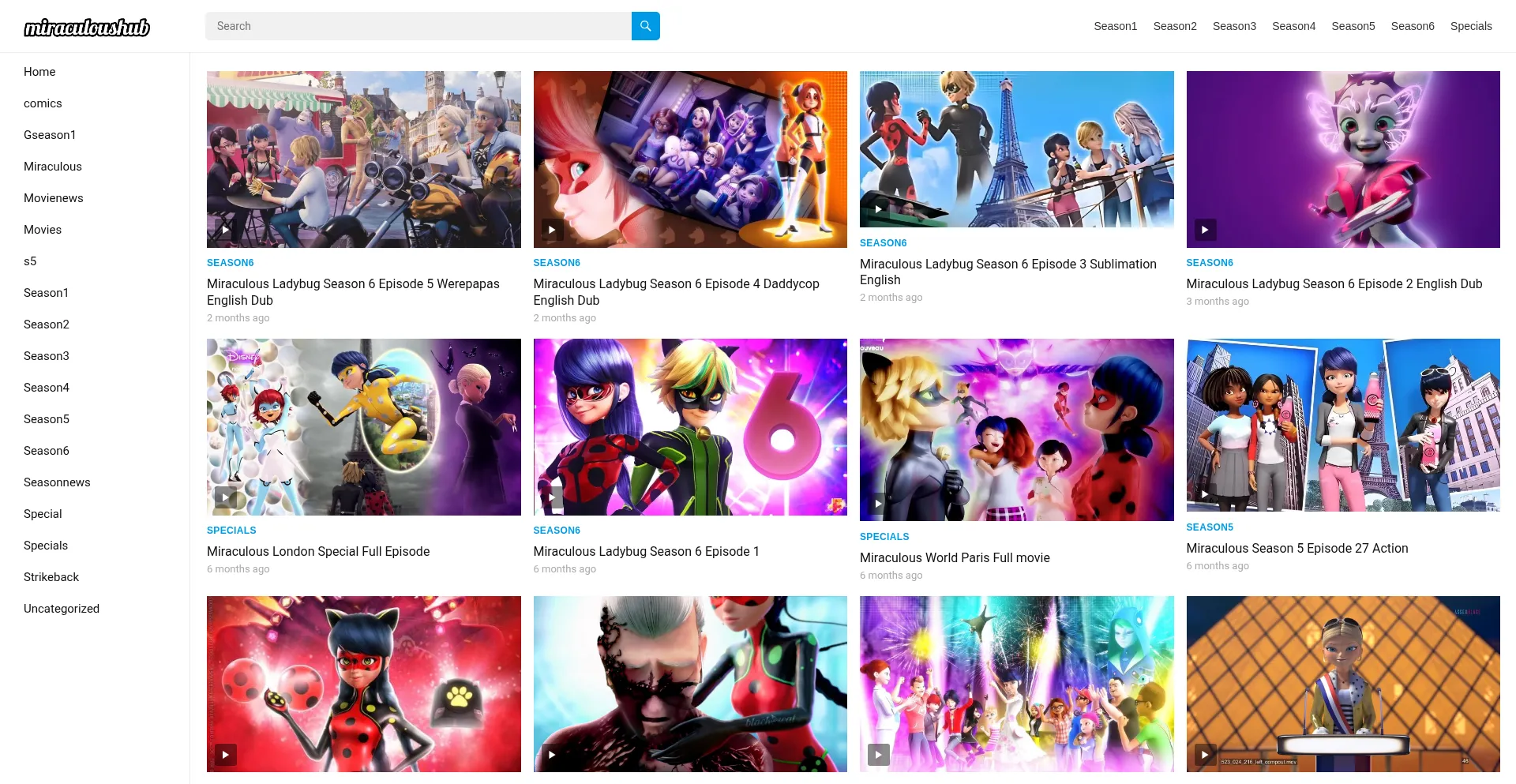Image resolution: width=1516 pixels, height=784 pixels.
Task: Open Miraculous Ladybug Season 6 Episode 1 title
Action: [646, 551]
